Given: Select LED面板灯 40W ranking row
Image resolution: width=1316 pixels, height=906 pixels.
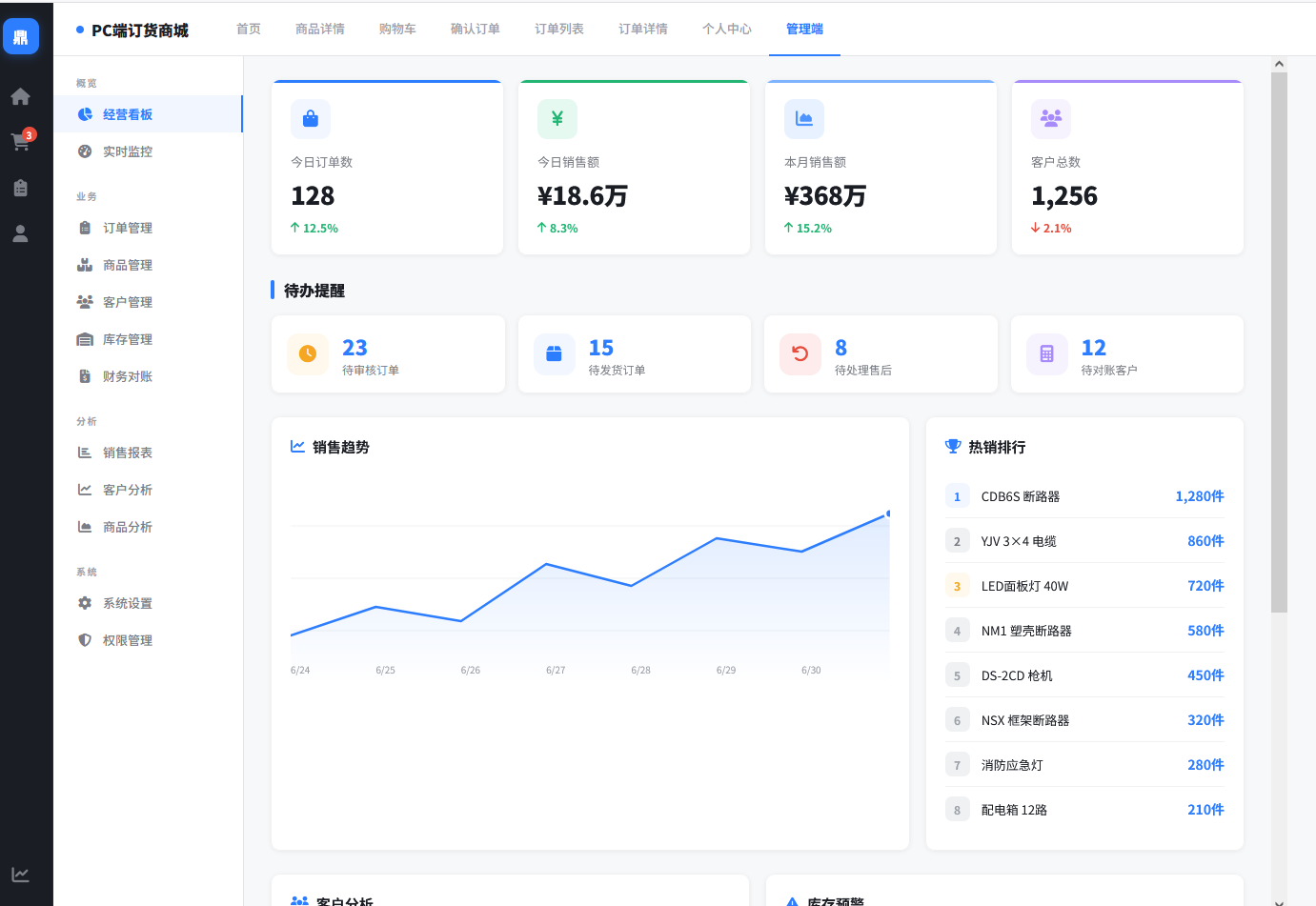Looking at the screenshot, I should coord(1084,586).
